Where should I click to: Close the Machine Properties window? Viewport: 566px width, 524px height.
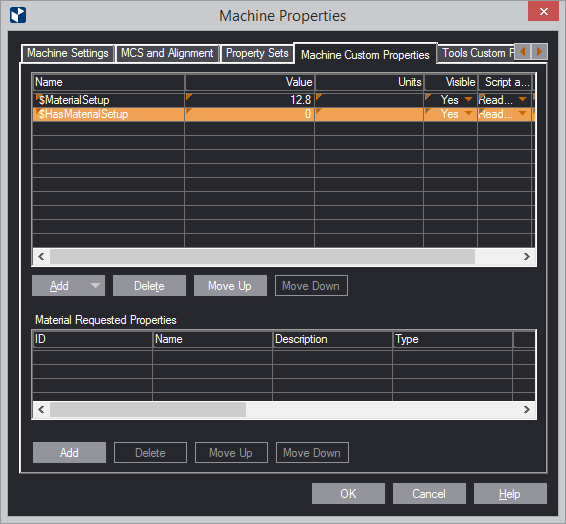pyautogui.click(x=543, y=12)
